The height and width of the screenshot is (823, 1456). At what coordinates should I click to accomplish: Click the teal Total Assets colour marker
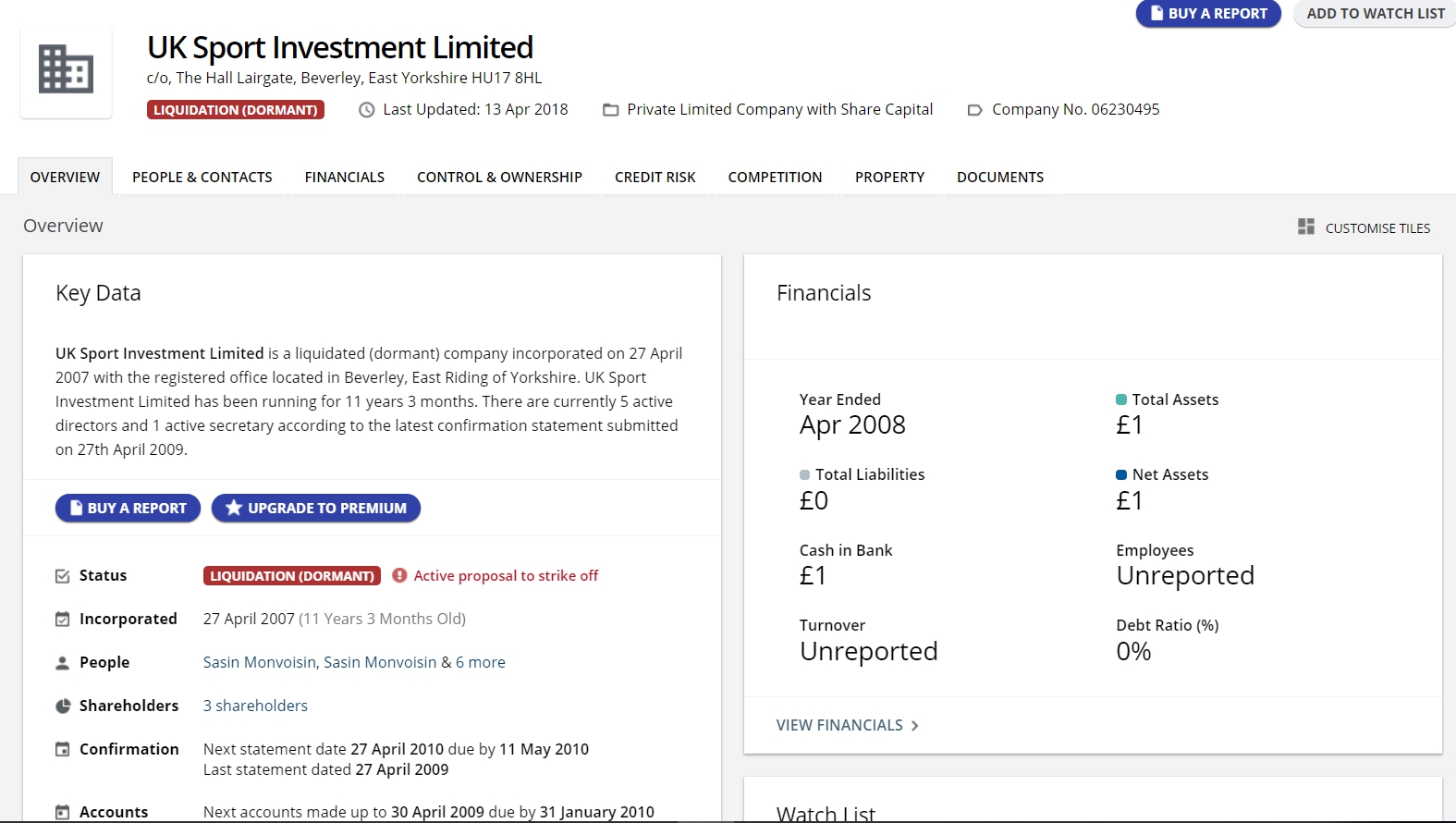pyautogui.click(x=1121, y=399)
